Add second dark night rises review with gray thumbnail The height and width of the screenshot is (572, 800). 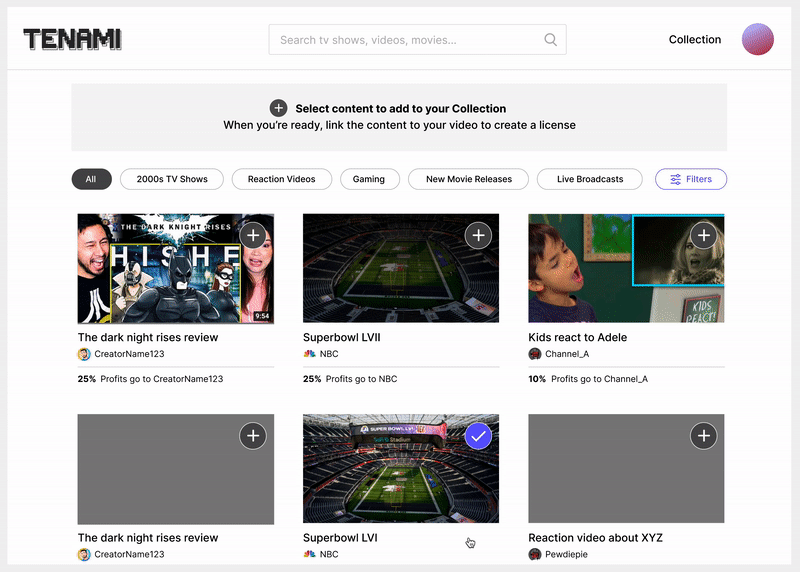point(253,436)
